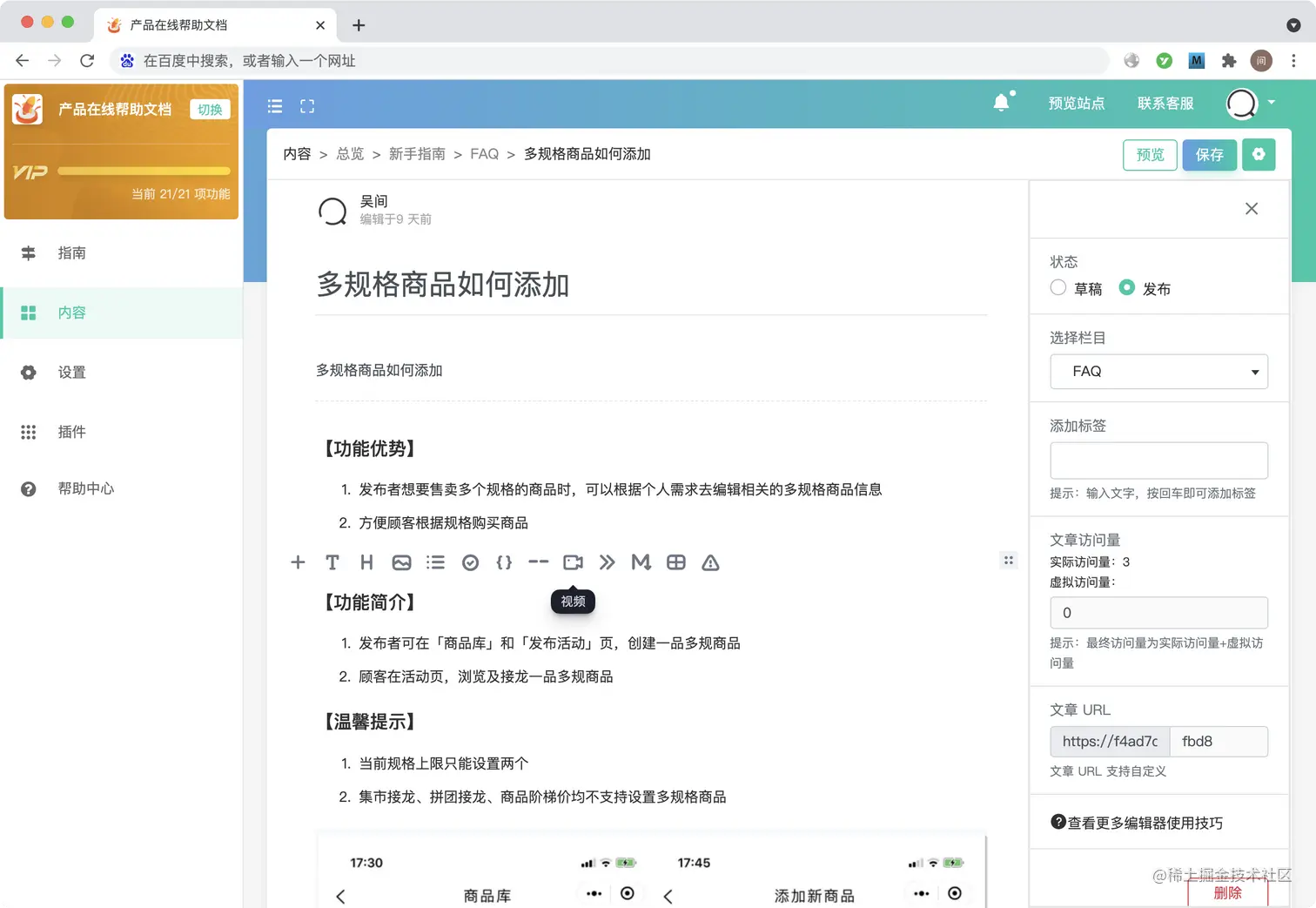This screenshot has height=908, width=1316.
Task: Insert a divider with the dashes icon
Action: [x=539, y=562]
